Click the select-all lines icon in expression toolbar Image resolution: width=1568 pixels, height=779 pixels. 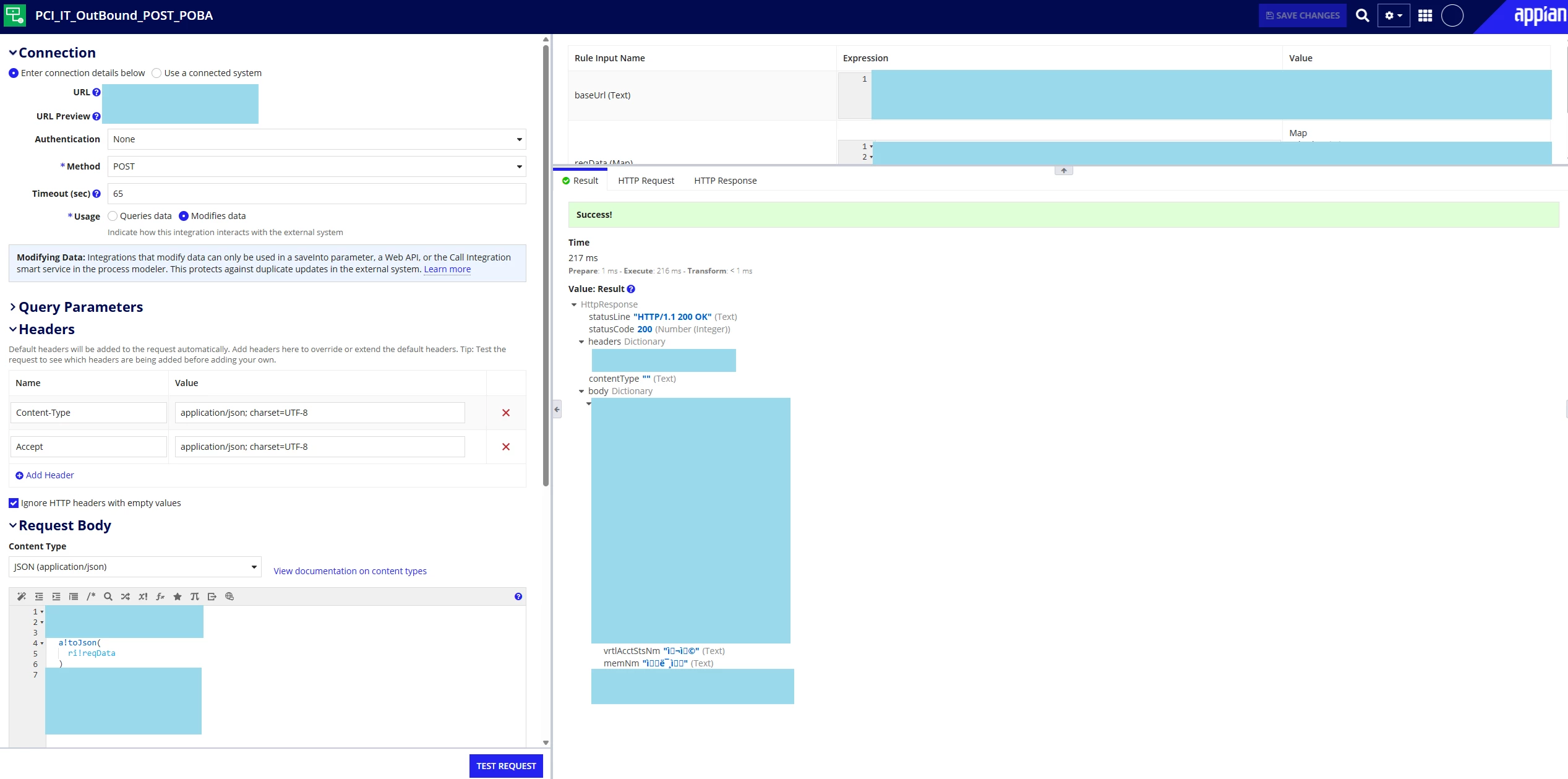click(x=74, y=596)
